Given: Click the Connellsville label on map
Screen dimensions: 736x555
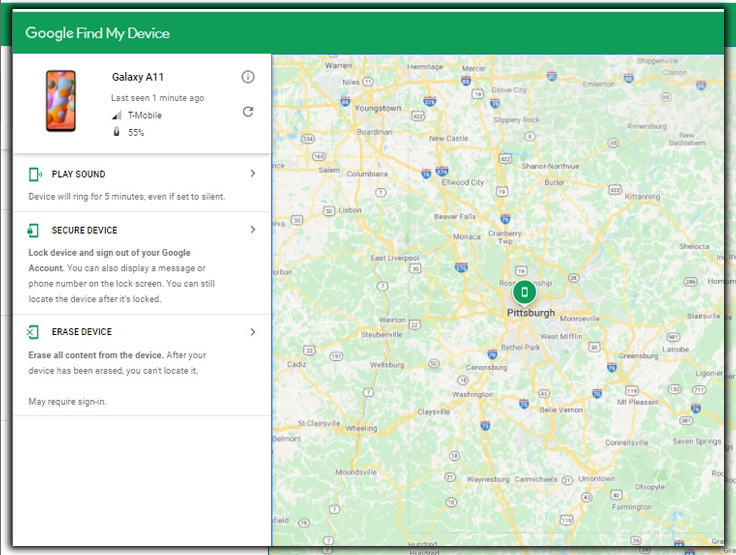Looking at the screenshot, I should [627, 442].
